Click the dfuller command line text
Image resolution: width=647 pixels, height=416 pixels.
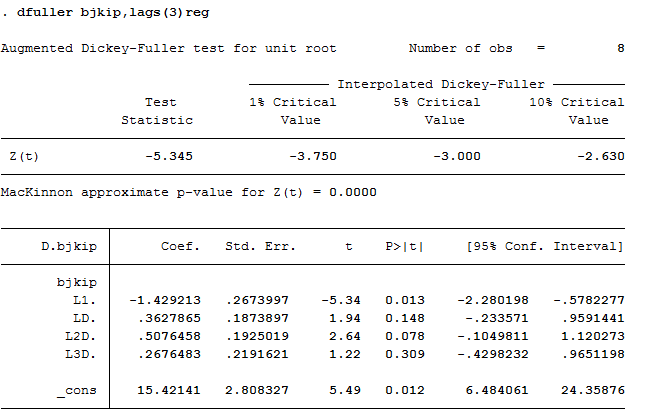(x=112, y=13)
